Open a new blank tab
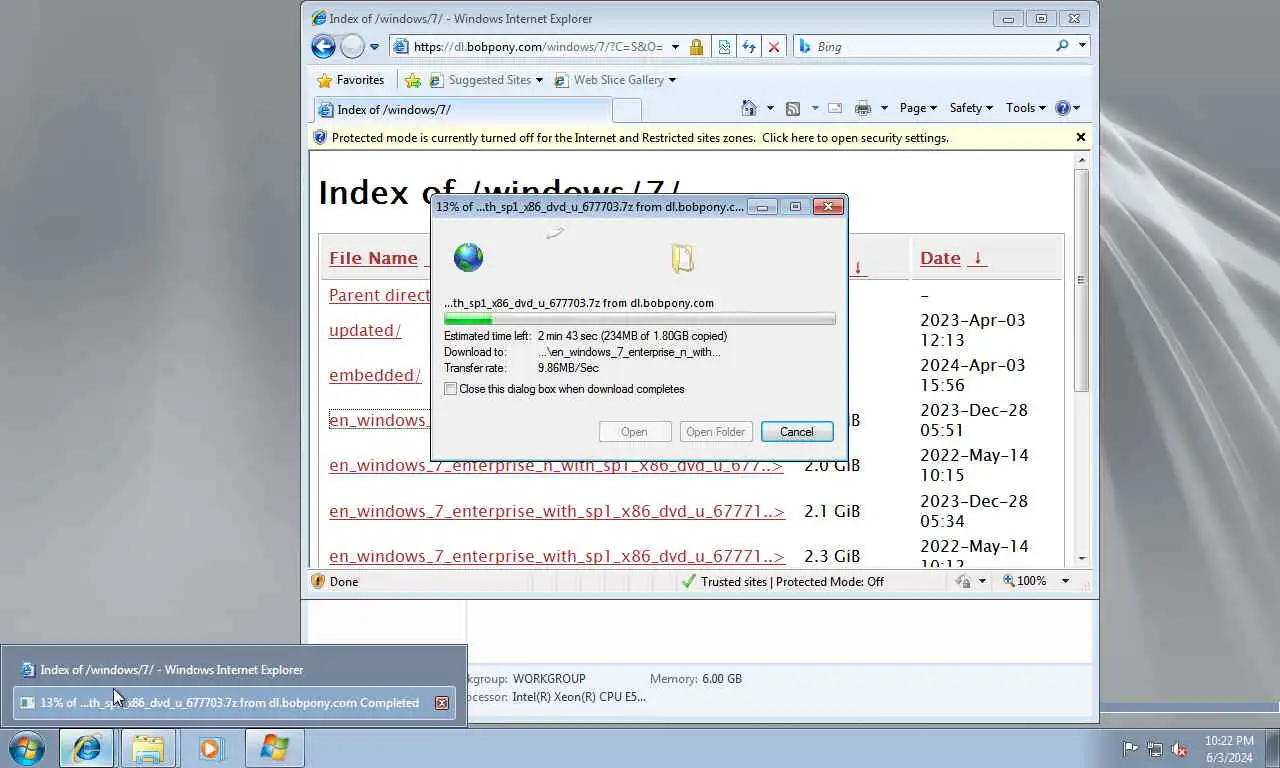Screen dimensions: 1280x768 pyautogui.click(x=627, y=110)
